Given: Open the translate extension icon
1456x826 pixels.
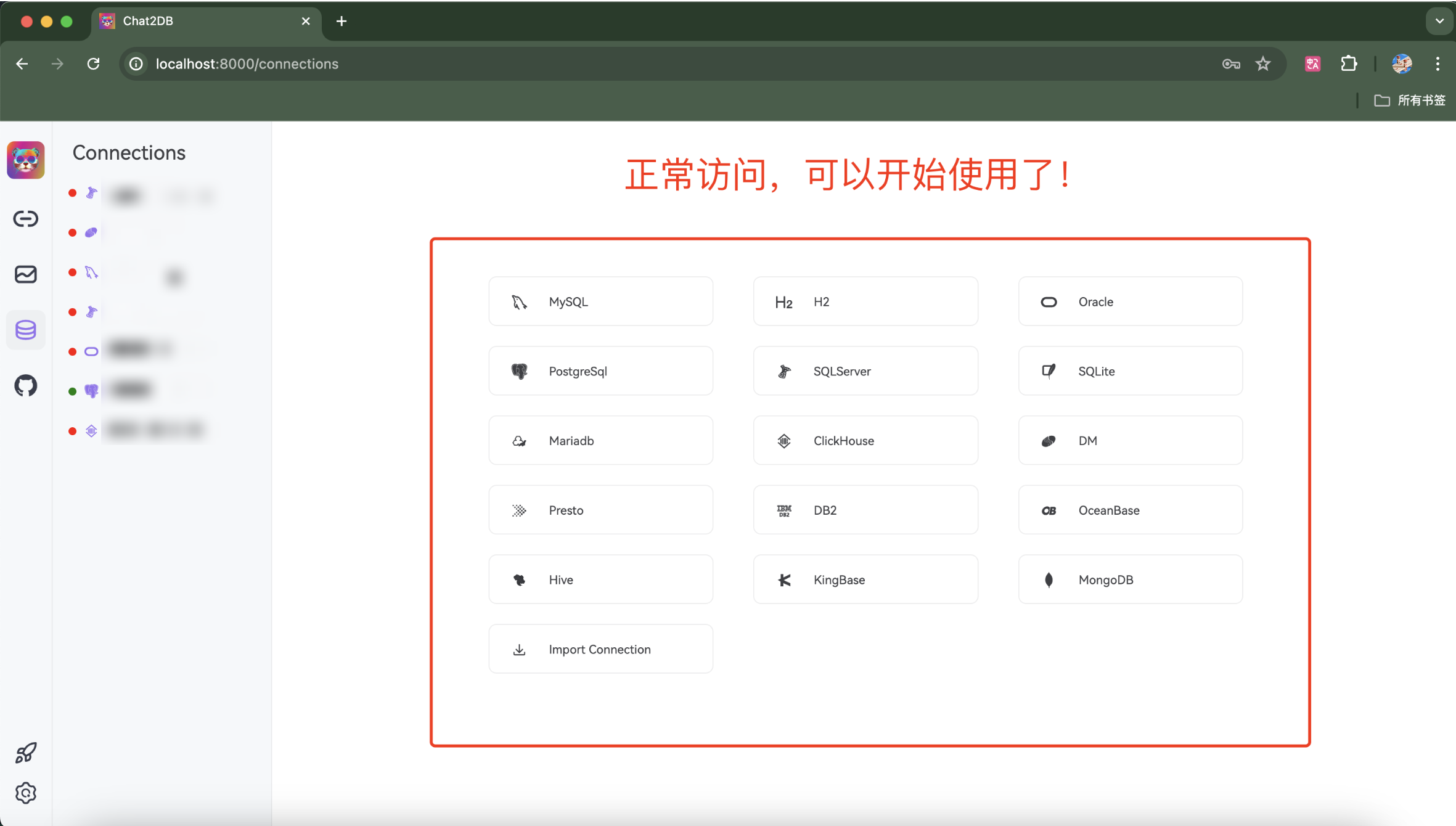Looking at the screenshot, I should point(1312,63).
